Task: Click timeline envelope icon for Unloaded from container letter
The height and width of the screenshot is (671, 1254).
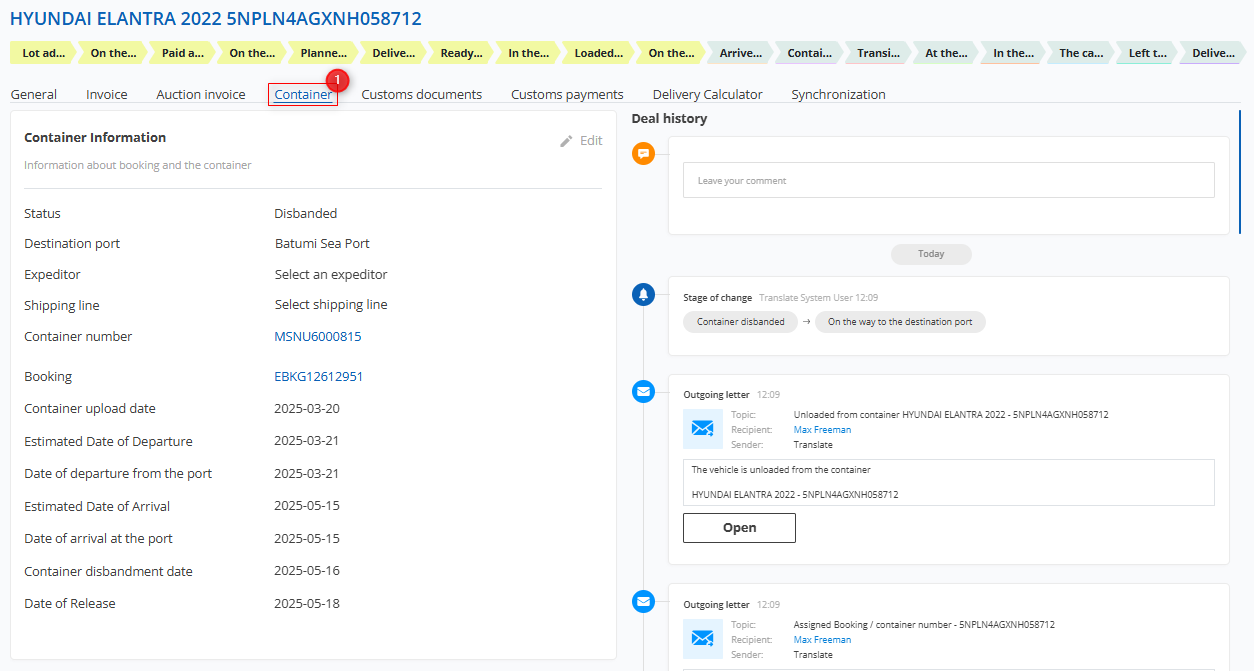Action: tap(644, 391)
